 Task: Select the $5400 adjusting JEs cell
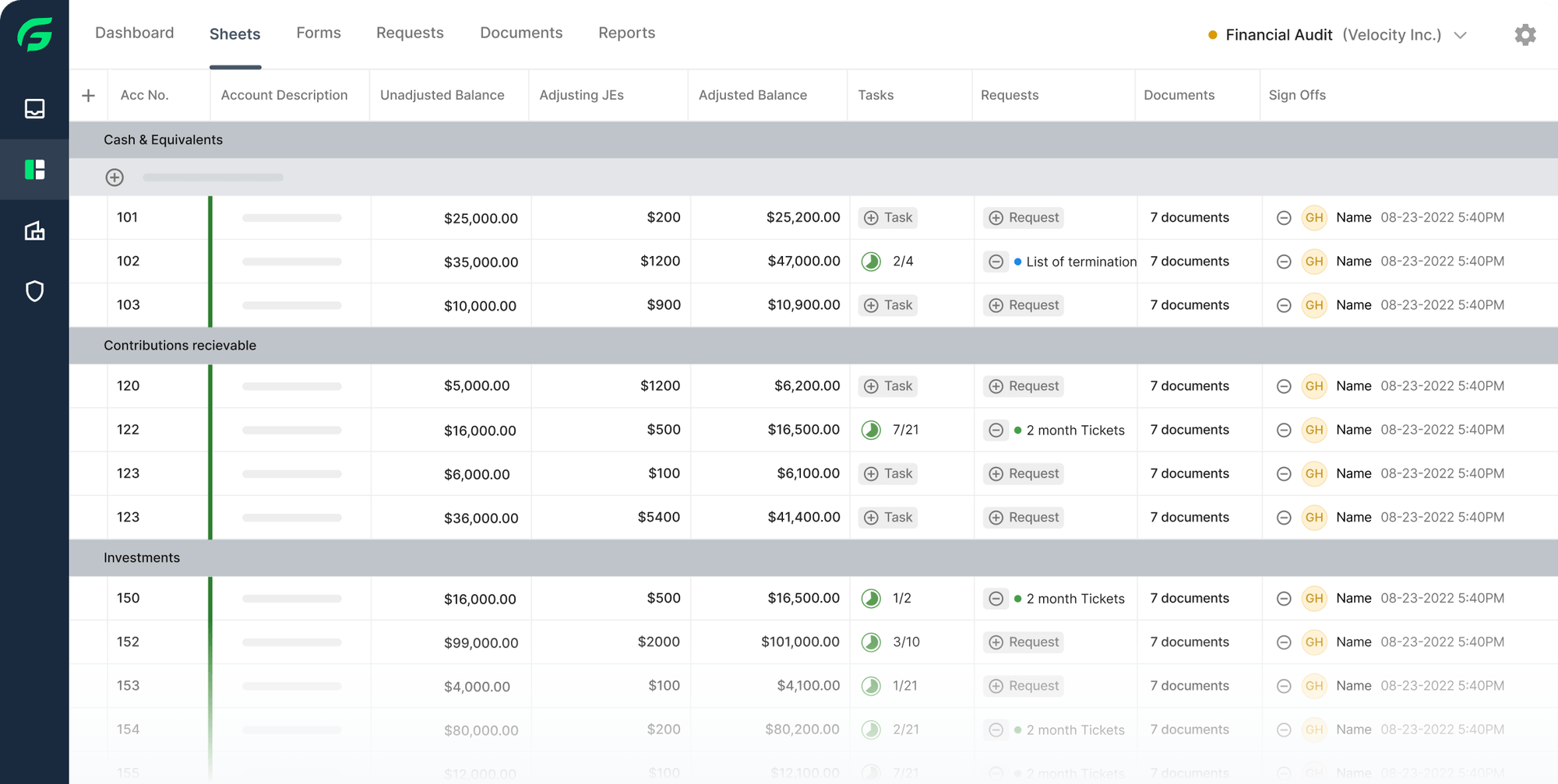[659, 517]
